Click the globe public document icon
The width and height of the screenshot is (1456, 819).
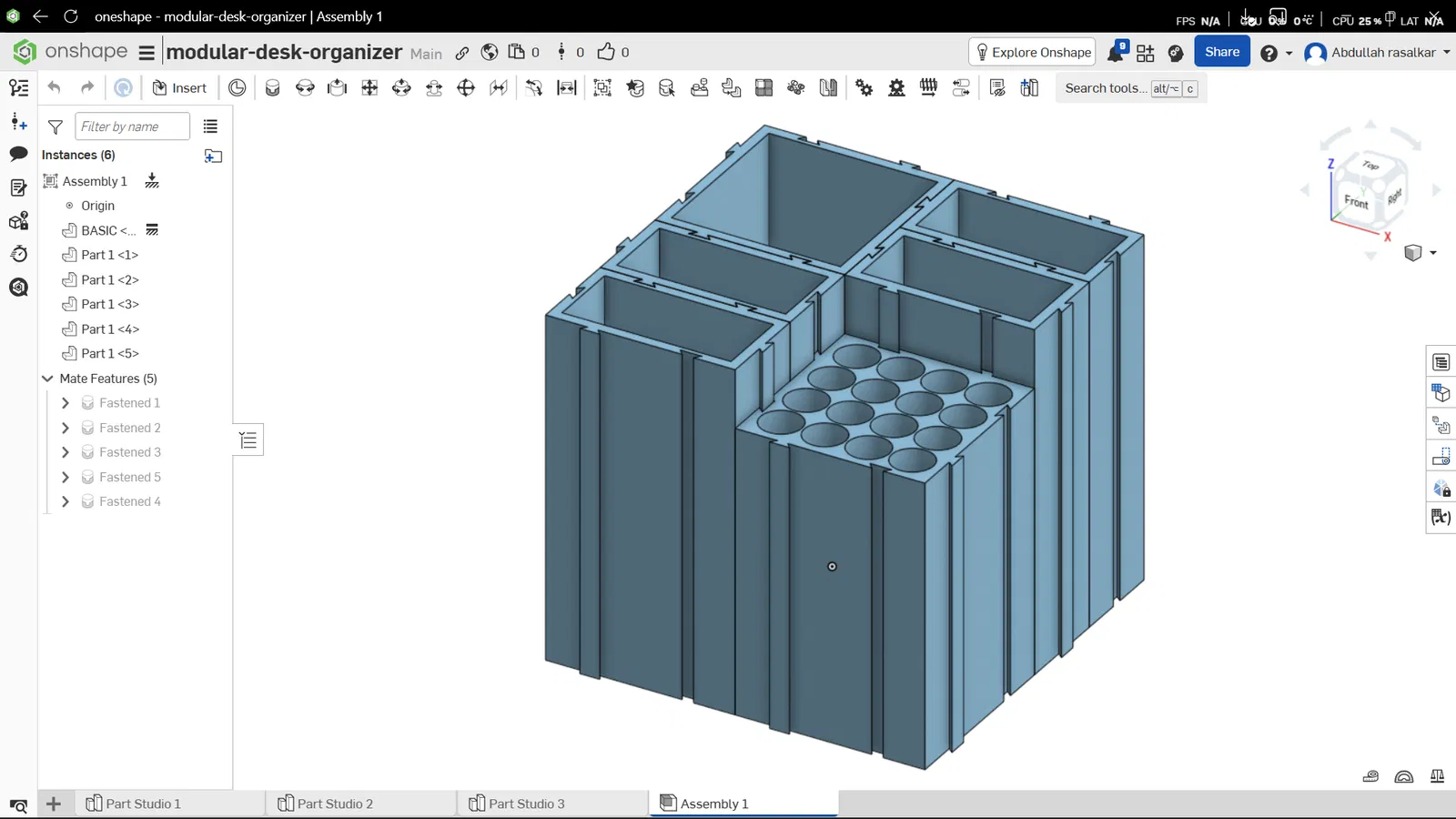pyautogui.click(x=490, y=53)
